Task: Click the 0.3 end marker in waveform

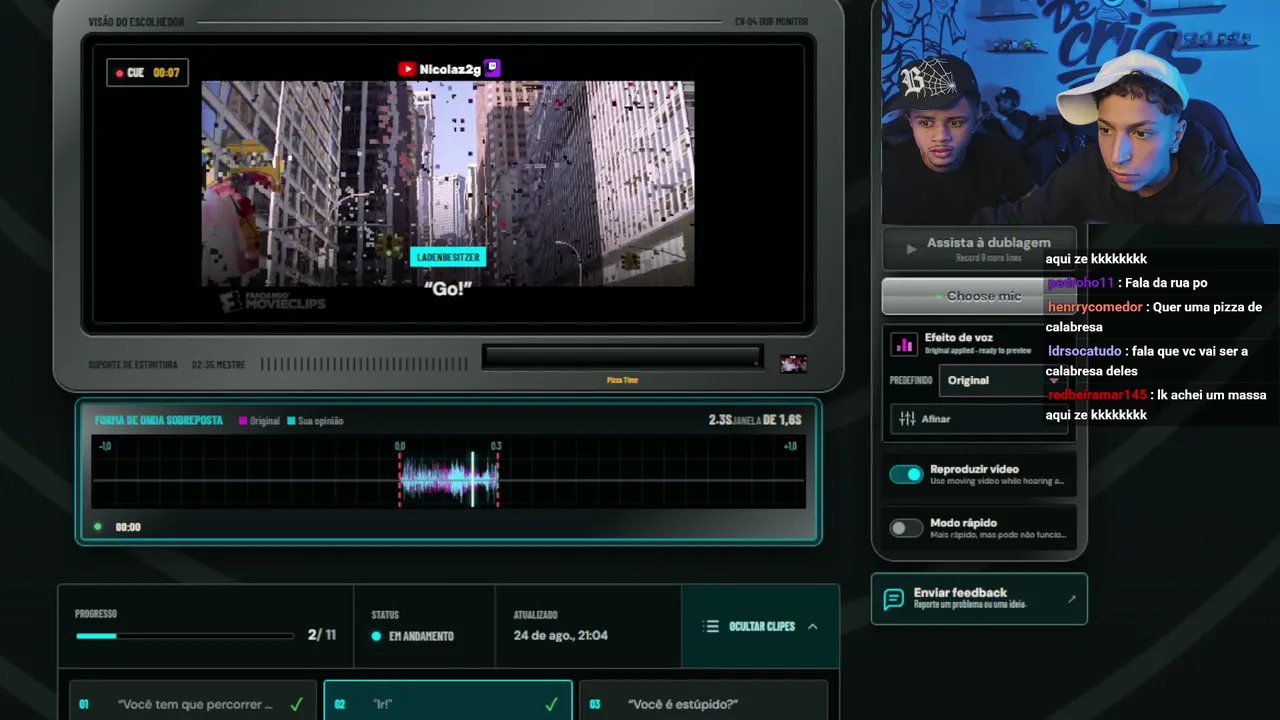Action: tap(497, 479)
